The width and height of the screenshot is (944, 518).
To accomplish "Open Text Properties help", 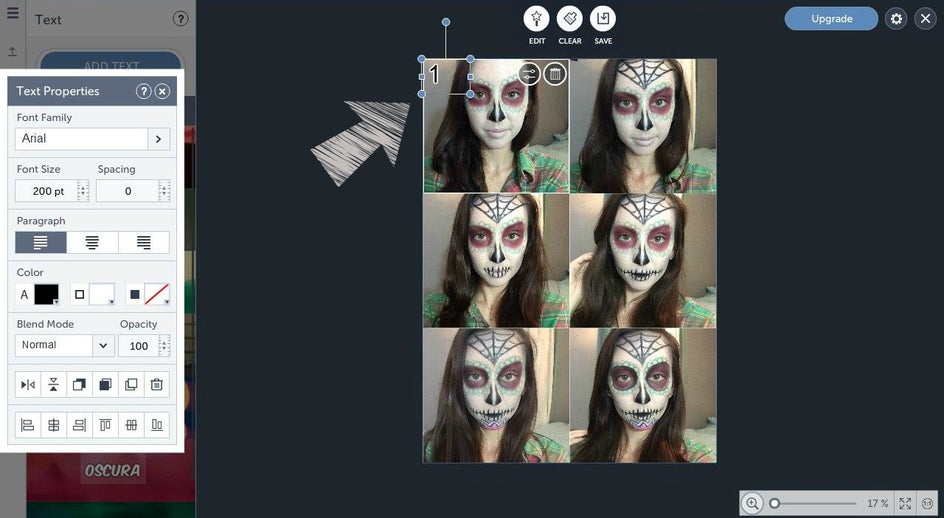I will point(143,91).
